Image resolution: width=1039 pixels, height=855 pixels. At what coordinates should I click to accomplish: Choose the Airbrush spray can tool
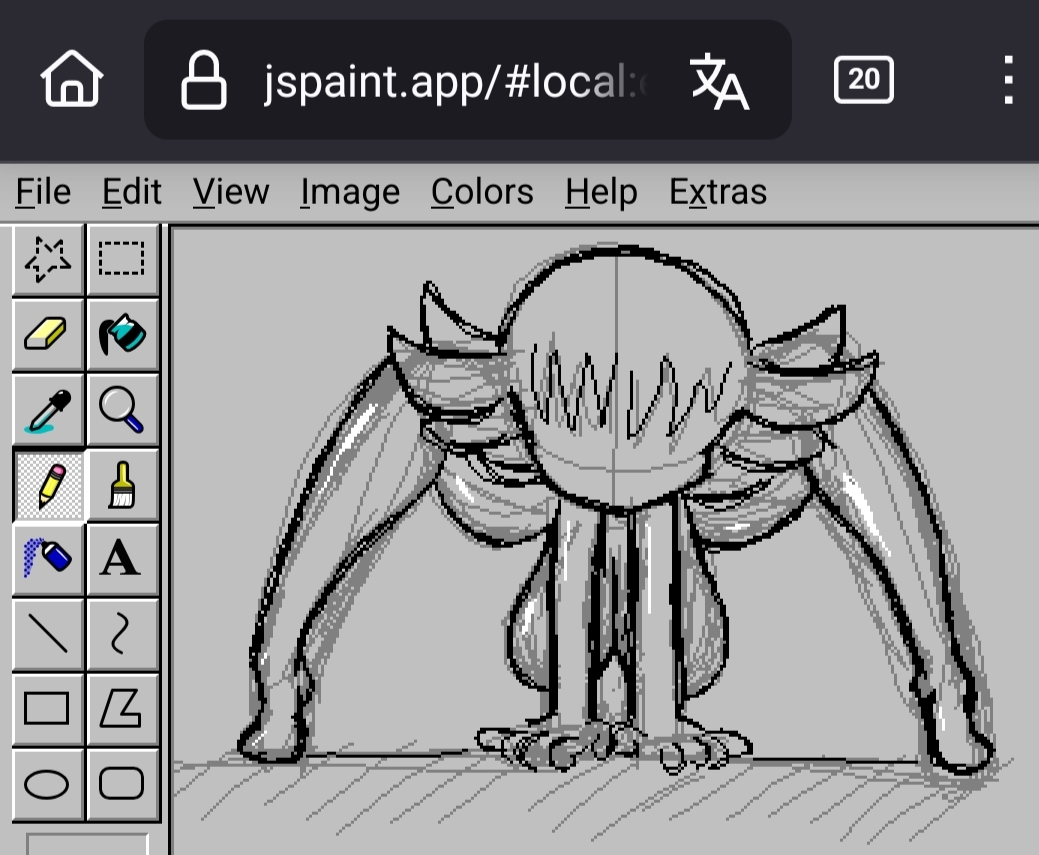pos(48,559)
